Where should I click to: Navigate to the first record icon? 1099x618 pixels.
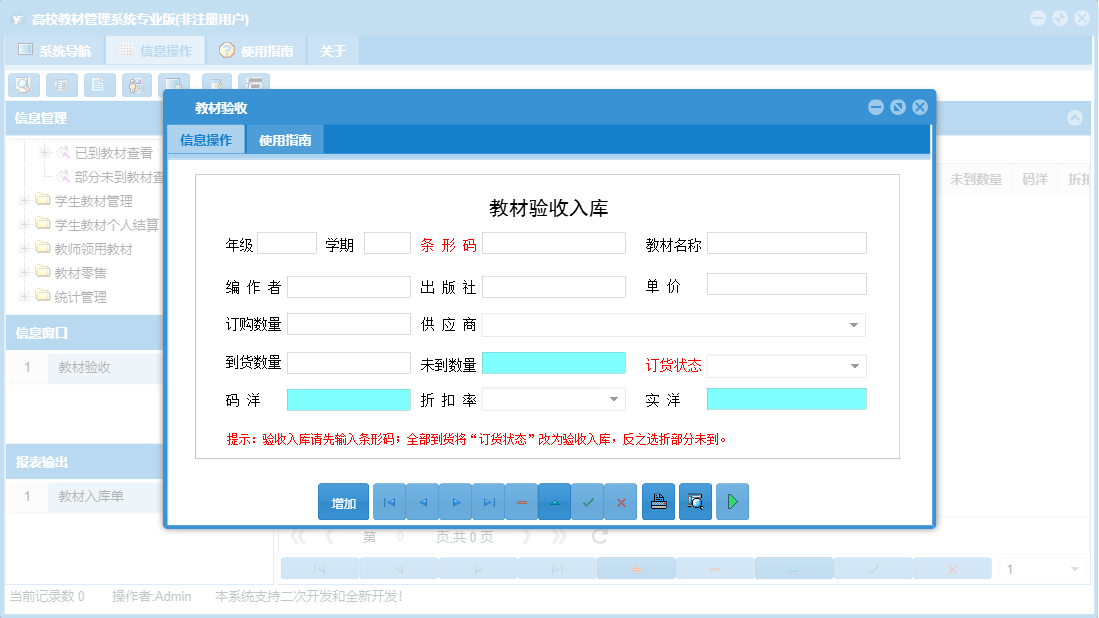(389, 501)
